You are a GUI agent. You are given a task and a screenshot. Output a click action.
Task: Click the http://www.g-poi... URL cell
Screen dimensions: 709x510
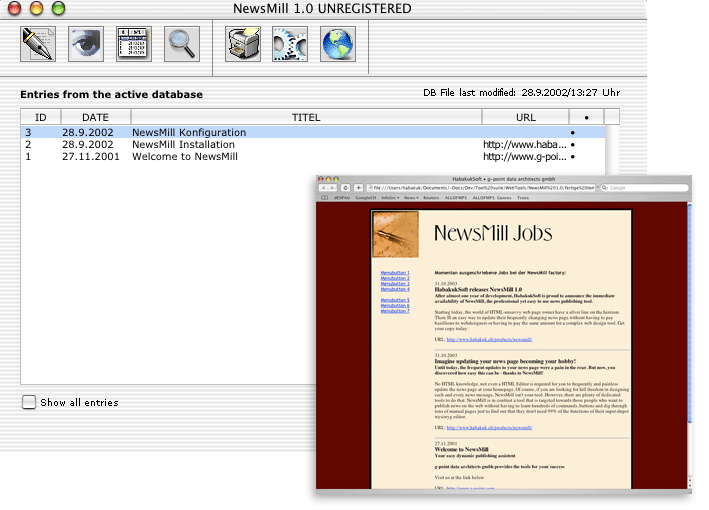click(525, 156)
